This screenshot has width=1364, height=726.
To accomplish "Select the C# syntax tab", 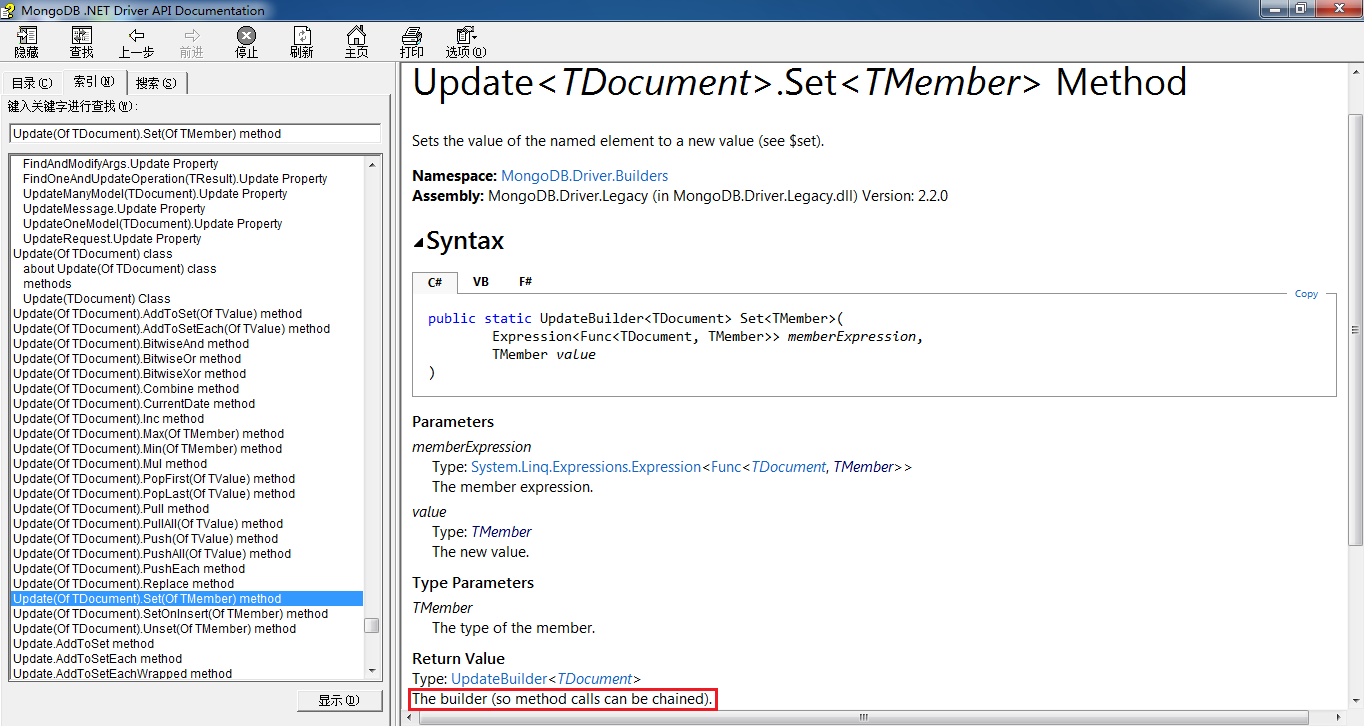I will point(435,282).
